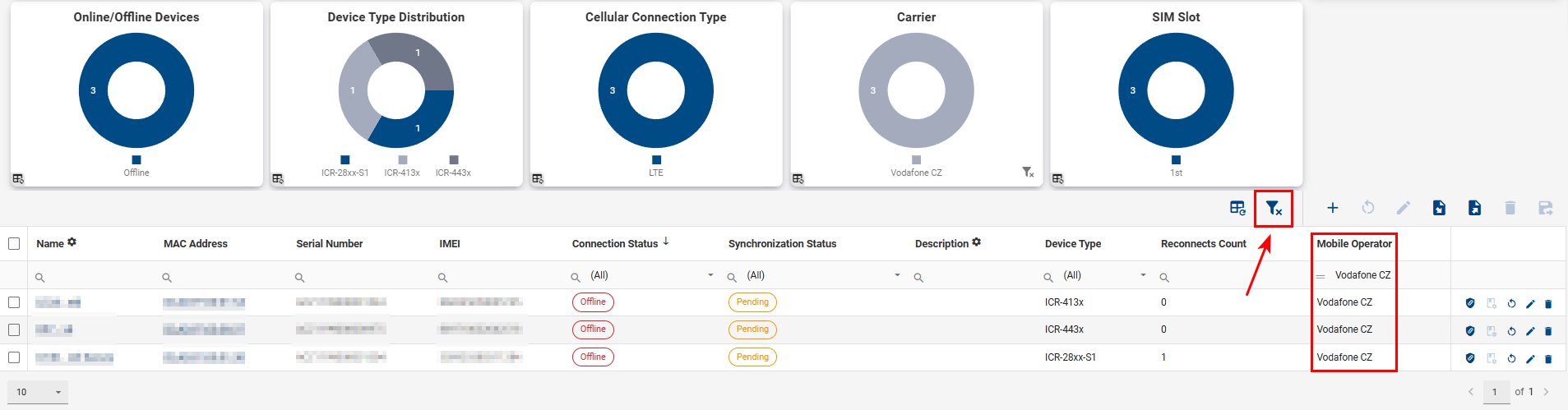The height and width of the screenshot is (410, 1568).
Task: Tick the select-all checkbox in the table header
Action: [x=14, y=243]
